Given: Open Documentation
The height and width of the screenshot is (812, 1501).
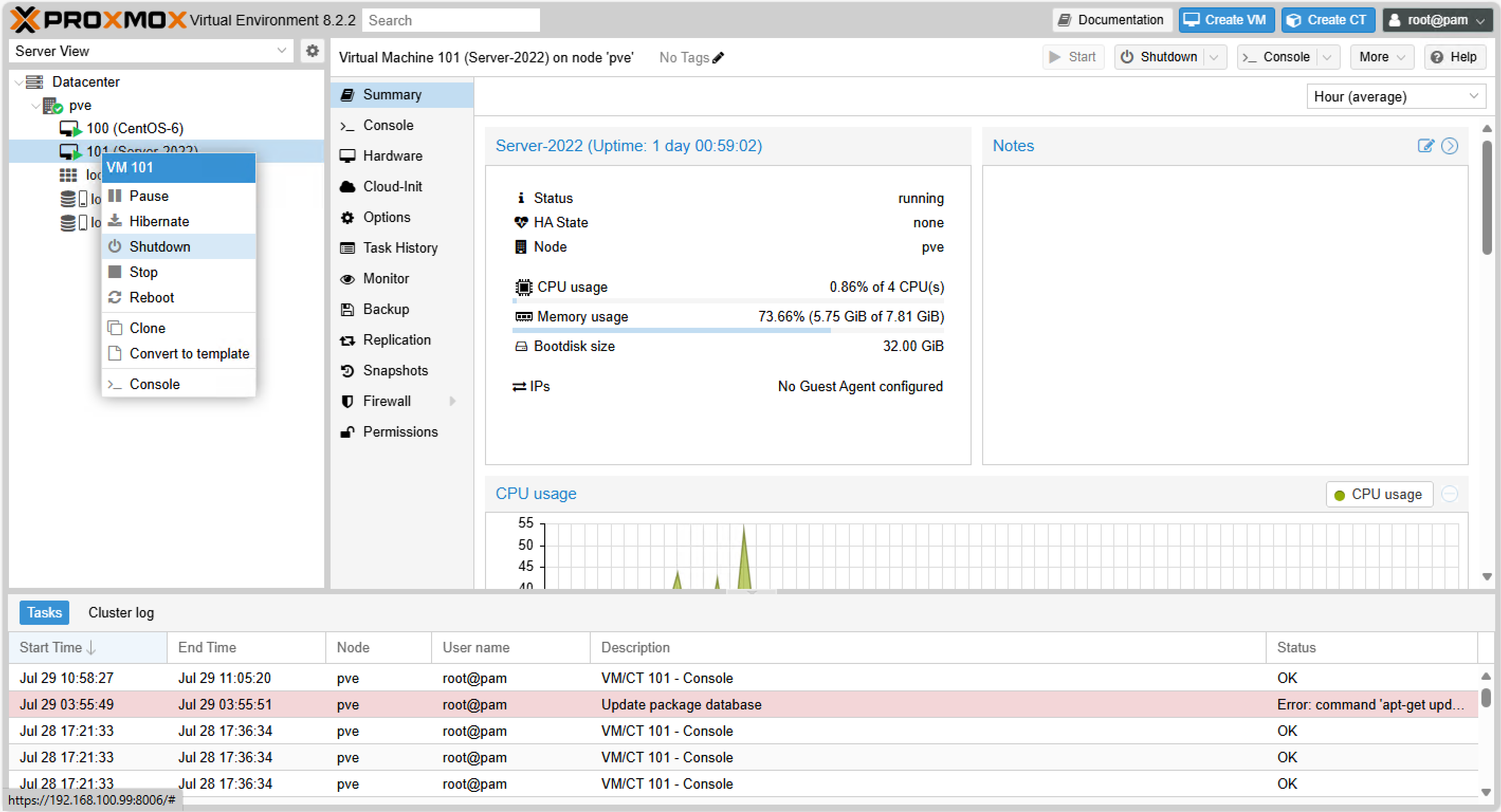Looking at the screenshot, I should (1112, 20).
